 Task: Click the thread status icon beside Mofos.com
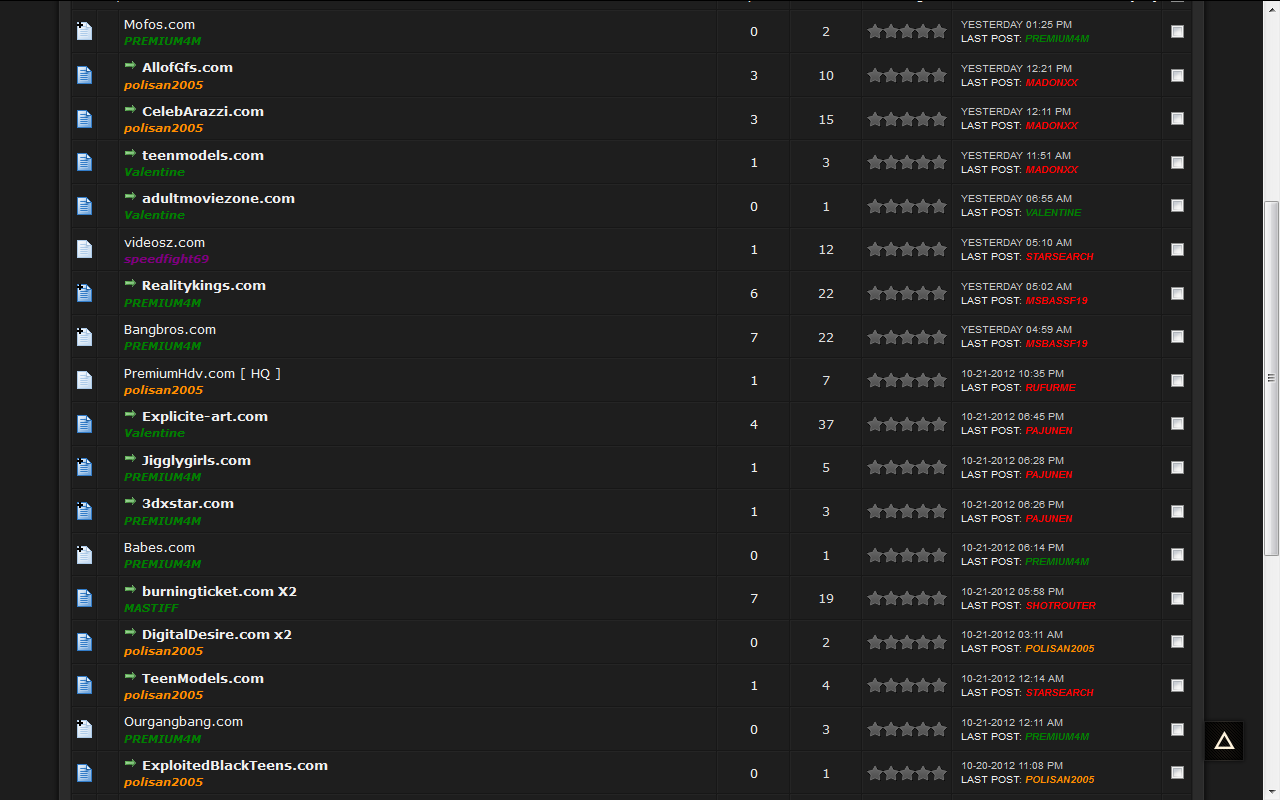(x=84, y=31)
